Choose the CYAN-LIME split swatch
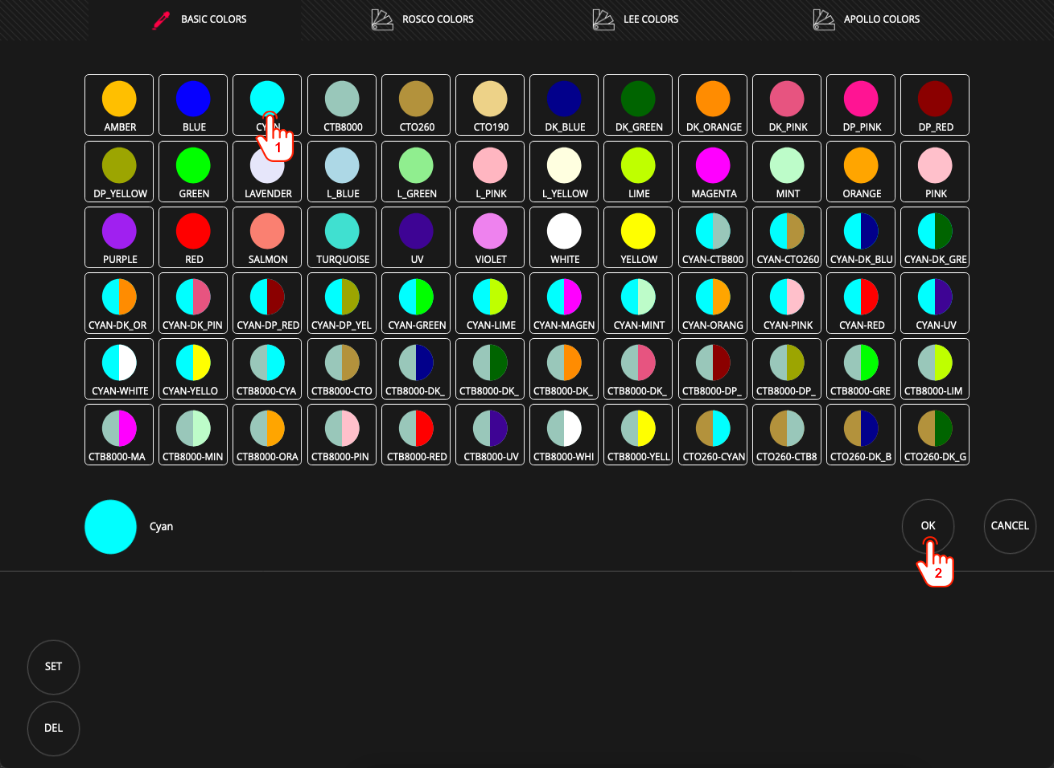Viewport: 1054px width, 768px height. 489,303
